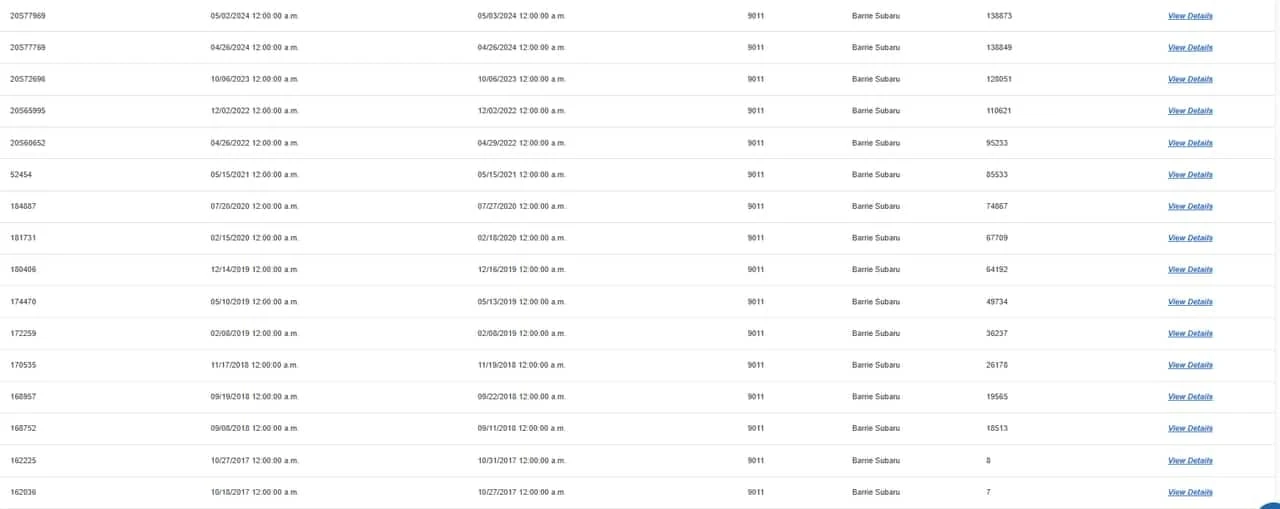Show details for record 180406
1280x509 pixels.
tap(1190, 270)
